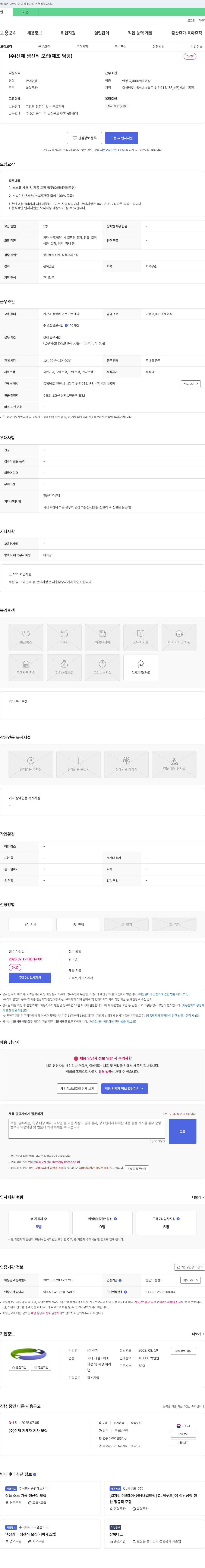Click the 장애인용 승강기 facility icon

(x=78, y=764)
